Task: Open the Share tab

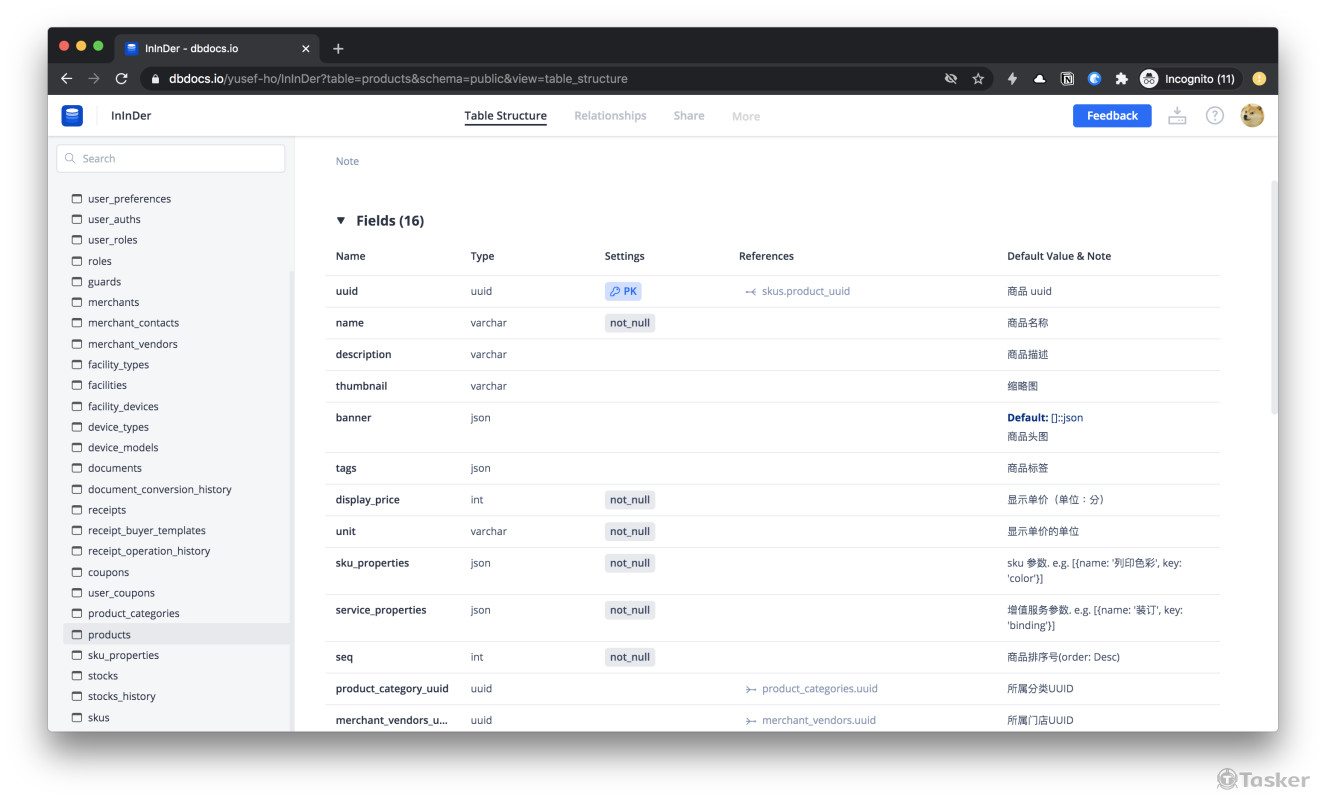Action: 688,116
